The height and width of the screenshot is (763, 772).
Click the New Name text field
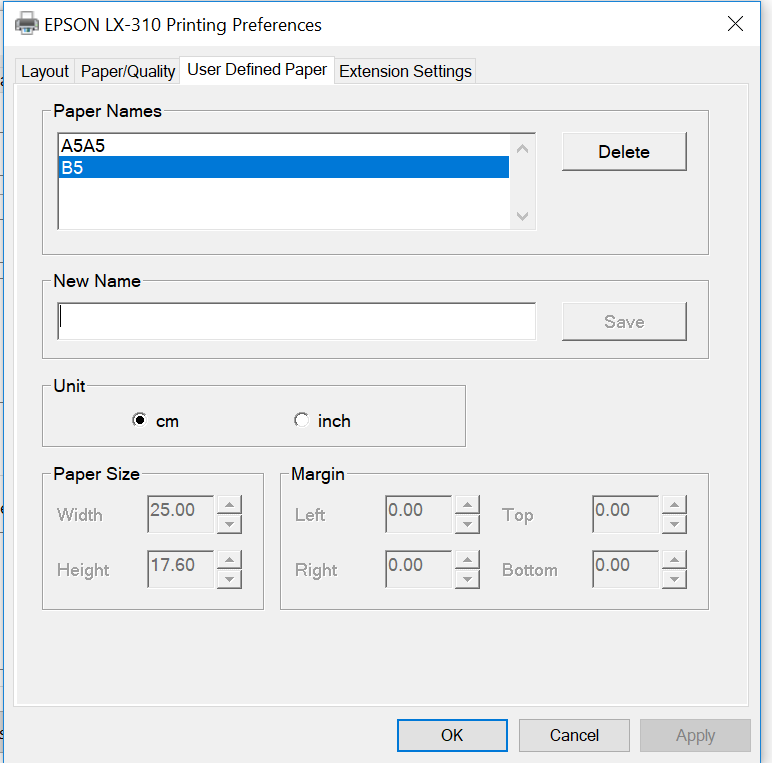coord(297,322)
